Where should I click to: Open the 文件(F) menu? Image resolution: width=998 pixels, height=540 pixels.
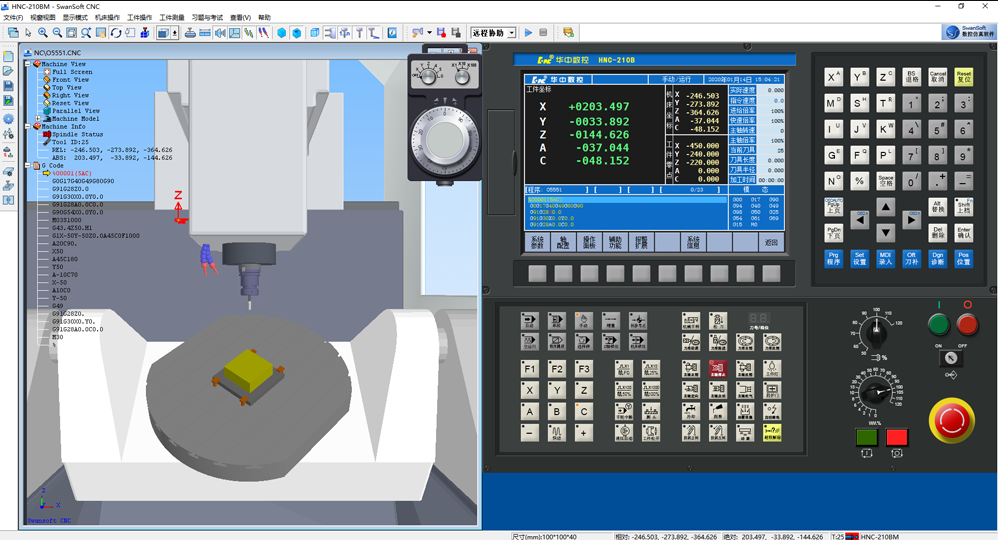(x=13, y=18)
